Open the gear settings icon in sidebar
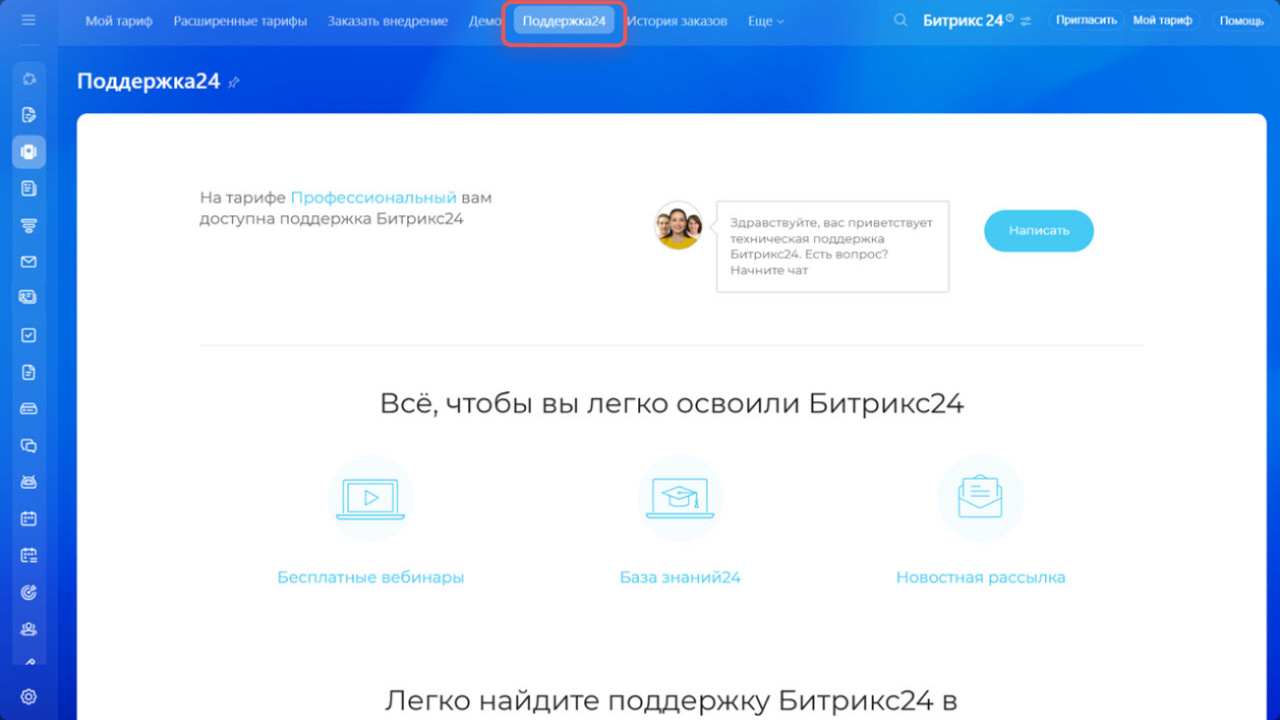Screen dimensions: 1280x720 (x=29, y=697)
